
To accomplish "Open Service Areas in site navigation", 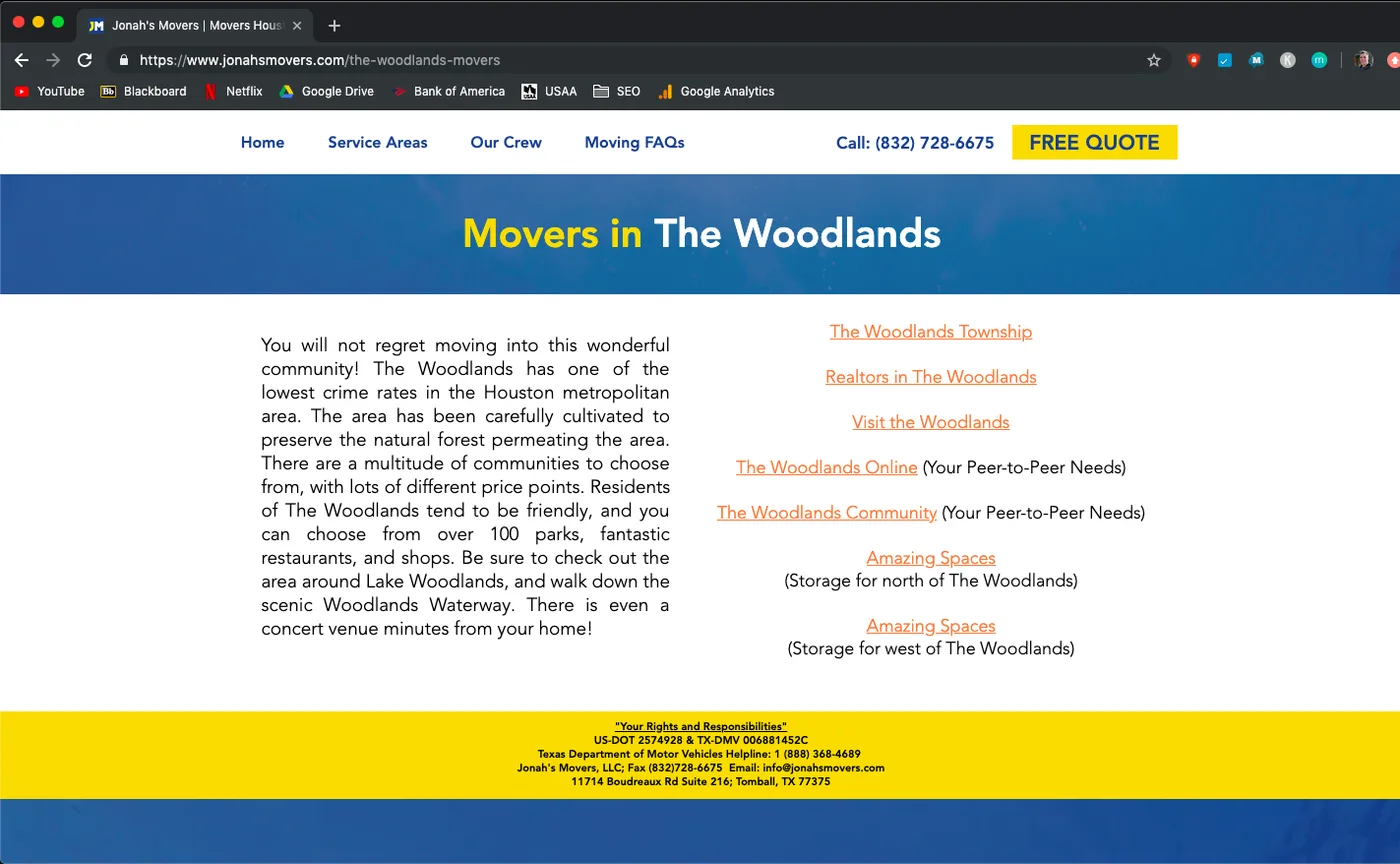I will coord(377,142).
